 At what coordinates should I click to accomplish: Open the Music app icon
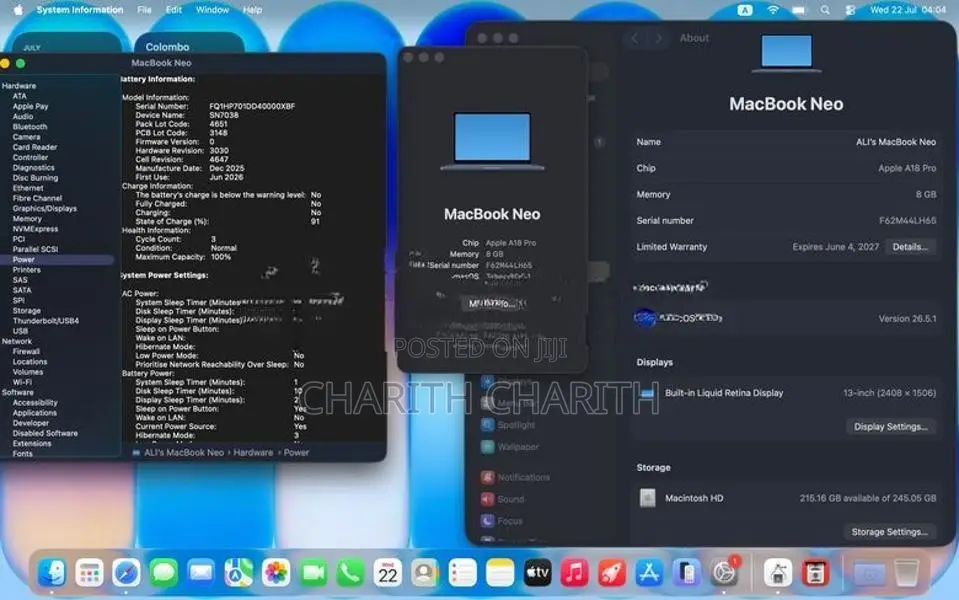coord(574,573)
